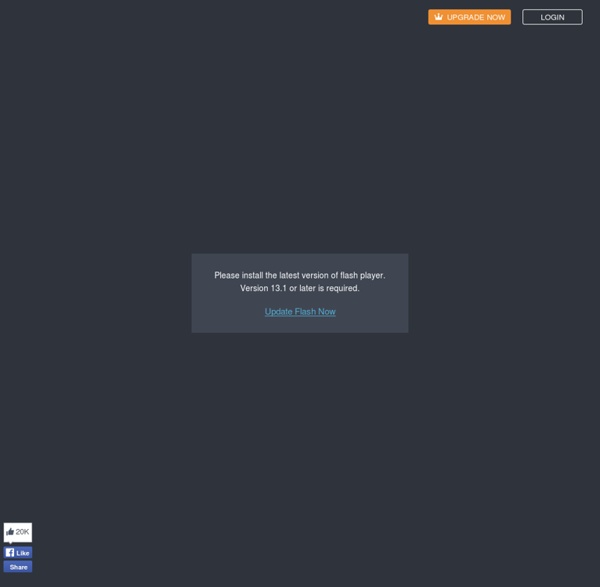600x587 pixels.
Task: Click the underlined "Update Flash Now" text
Action: [x=300, y=312]
